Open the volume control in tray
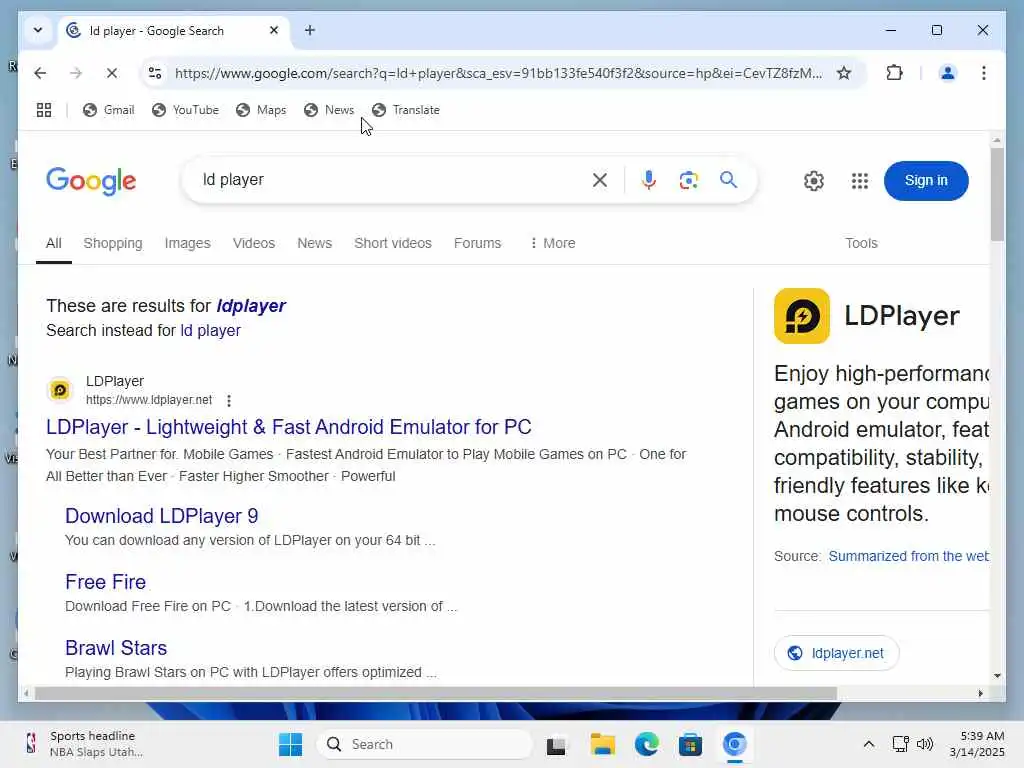This screenshot has width=1024, height=768. 925,744
